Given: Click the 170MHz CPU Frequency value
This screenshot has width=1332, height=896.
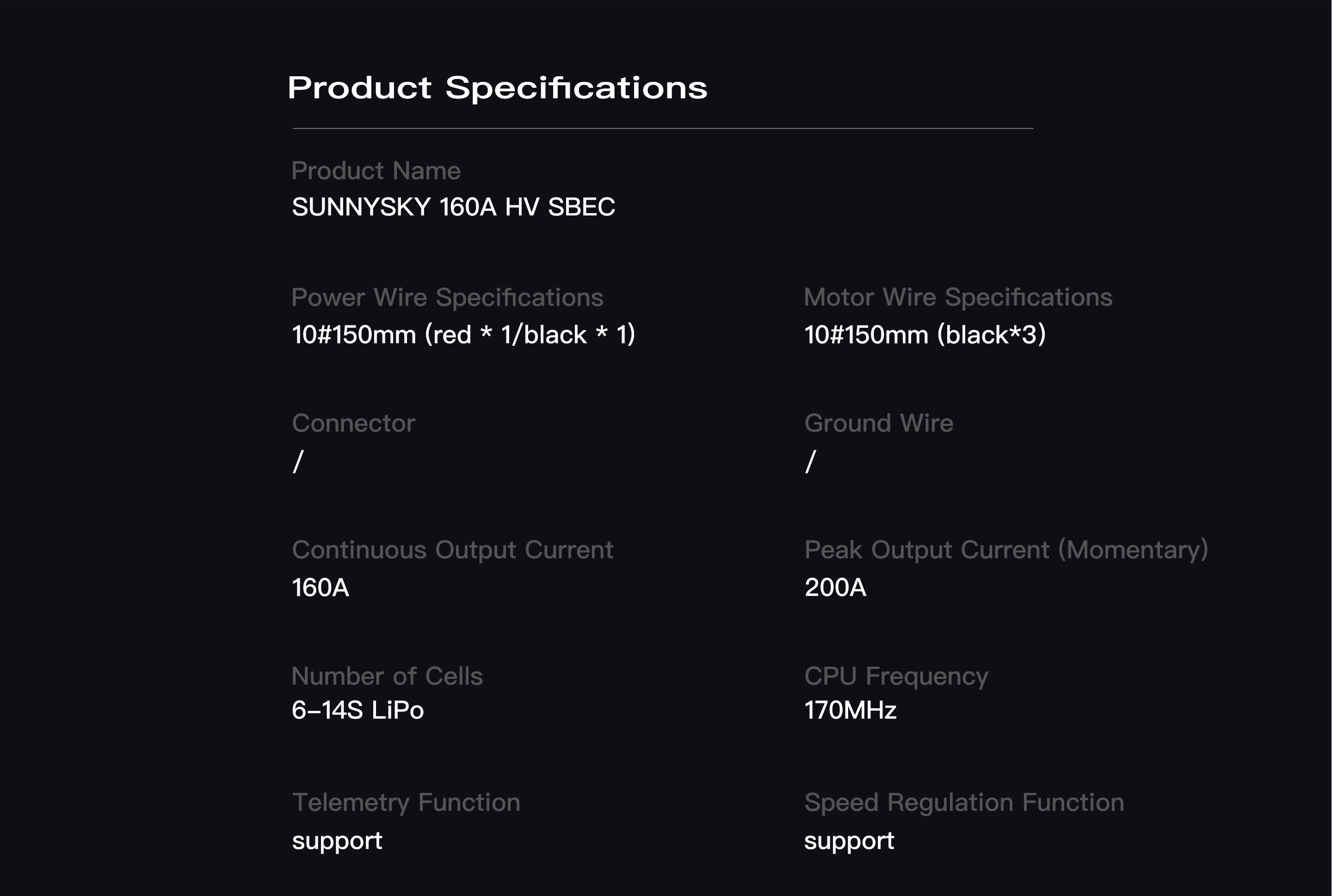Looking at the screenshot, I should pos(850,710).
